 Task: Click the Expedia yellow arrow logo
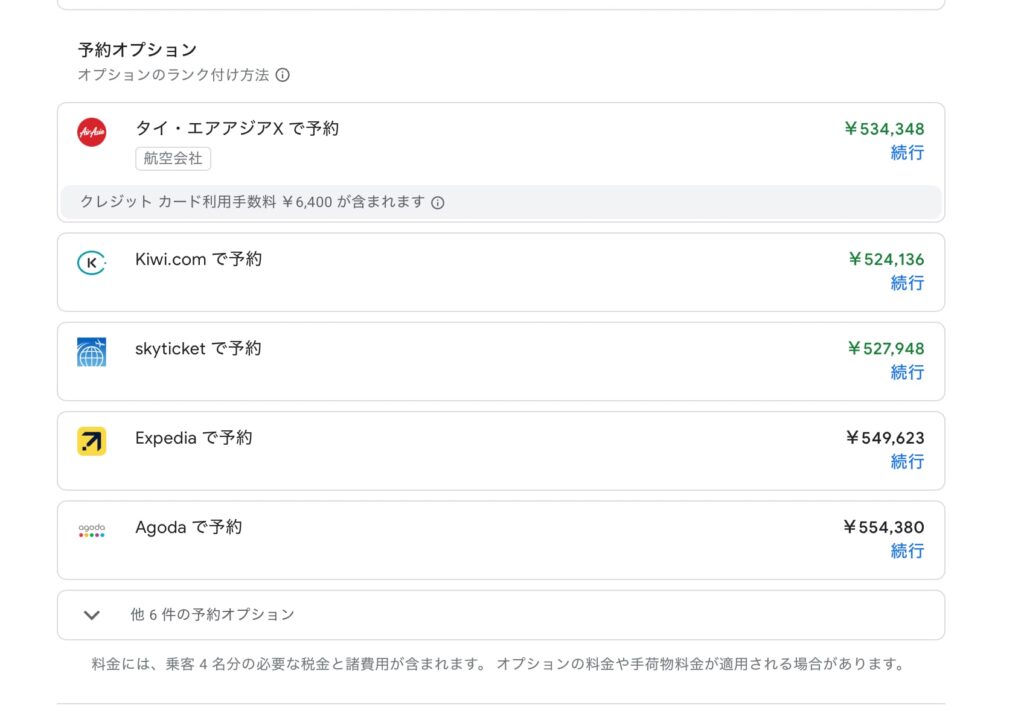pyautogui.click(x=92, y=441)
